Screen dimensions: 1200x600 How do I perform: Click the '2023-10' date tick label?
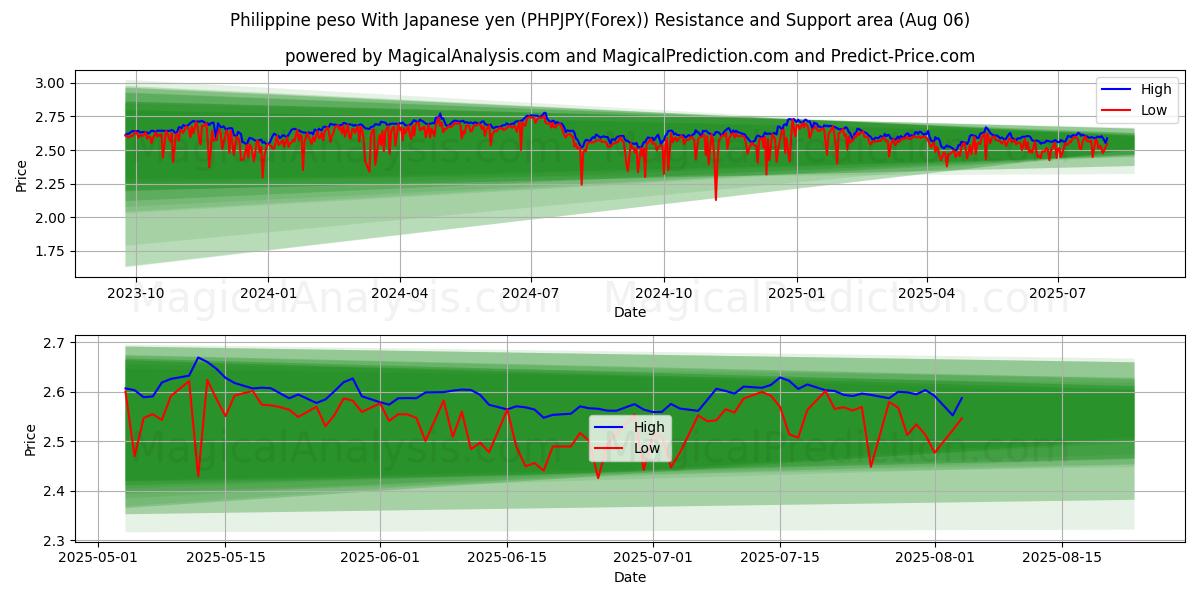coord(136,293)
